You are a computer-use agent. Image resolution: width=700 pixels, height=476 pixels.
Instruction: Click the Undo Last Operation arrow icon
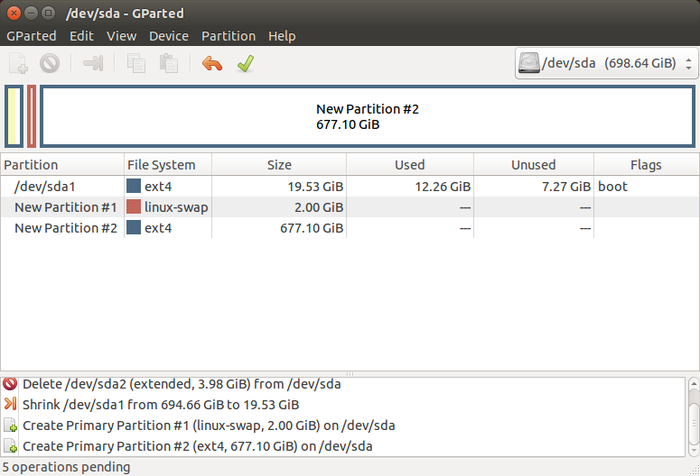211,64
